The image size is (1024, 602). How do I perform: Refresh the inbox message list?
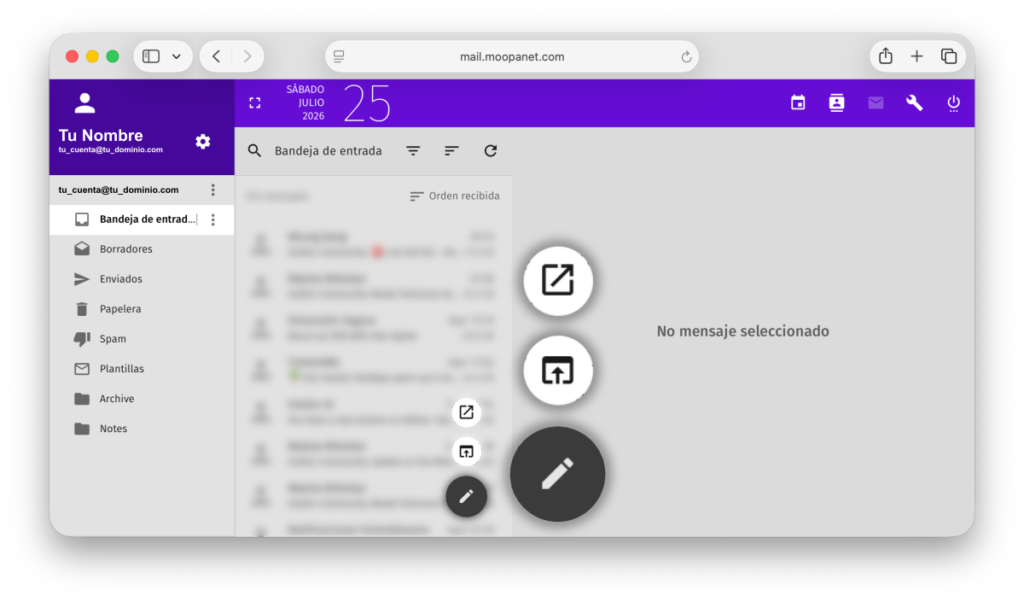click(490, 151)
